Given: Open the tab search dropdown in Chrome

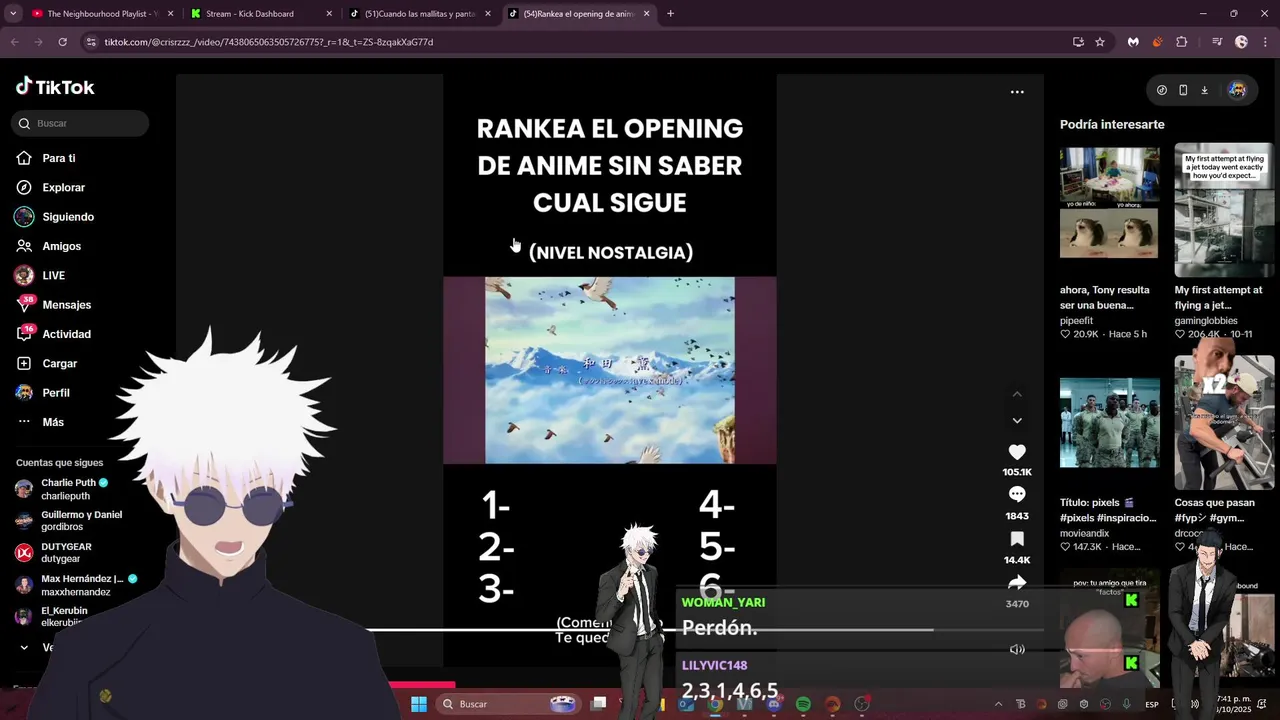Looking at the screenshot, I should (13, 14).
